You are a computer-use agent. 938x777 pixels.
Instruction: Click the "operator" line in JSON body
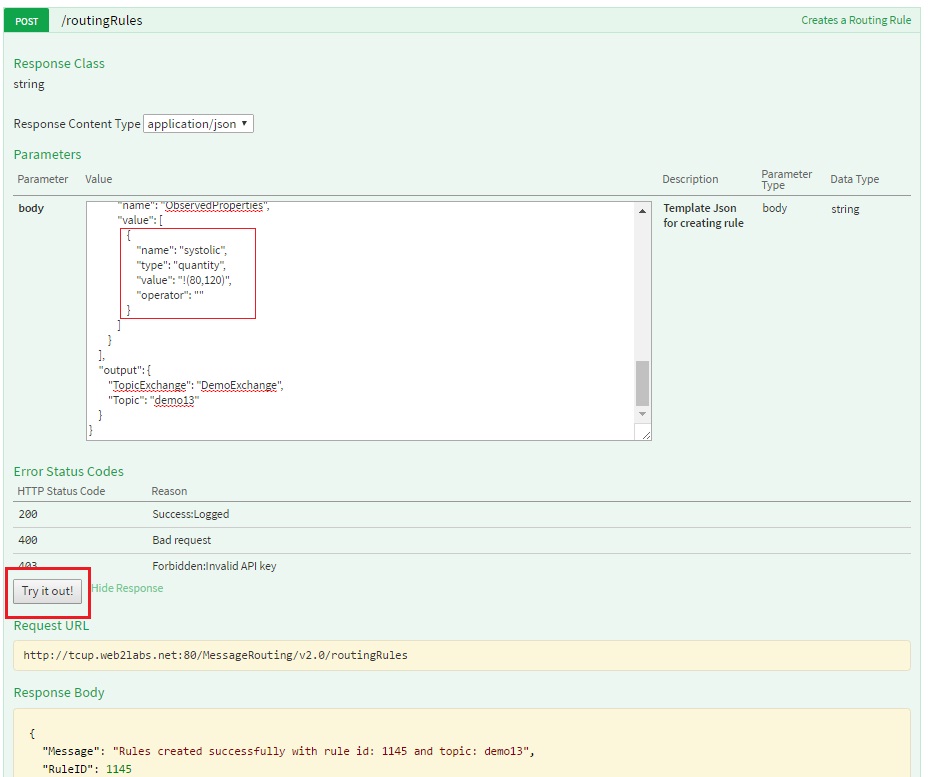coord(170,295)
